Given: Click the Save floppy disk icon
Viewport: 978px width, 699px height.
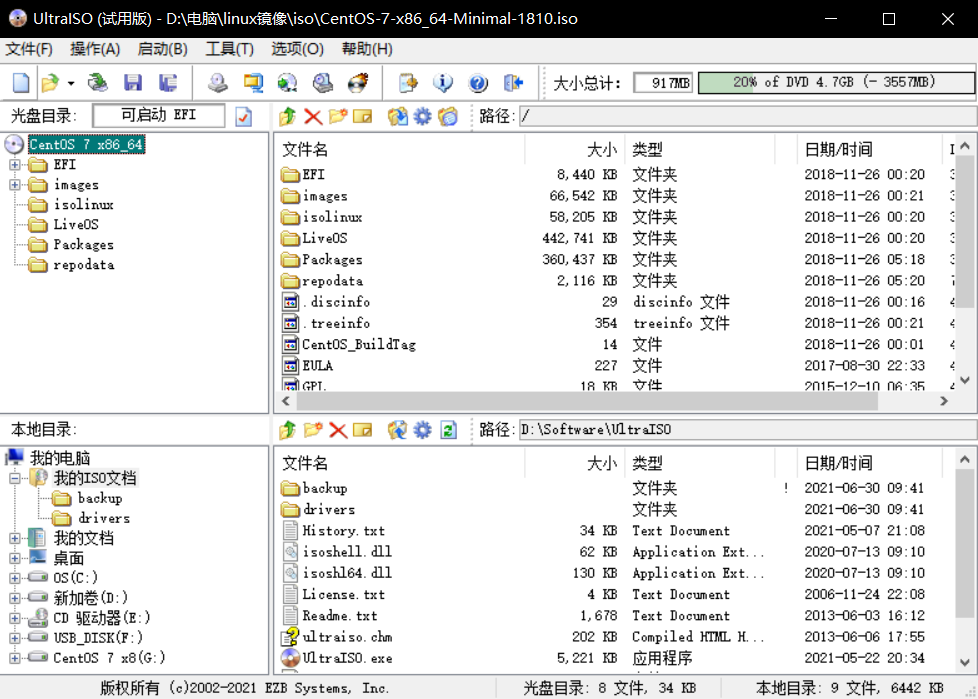Looking at the screenshot, I should pos(133,82).
